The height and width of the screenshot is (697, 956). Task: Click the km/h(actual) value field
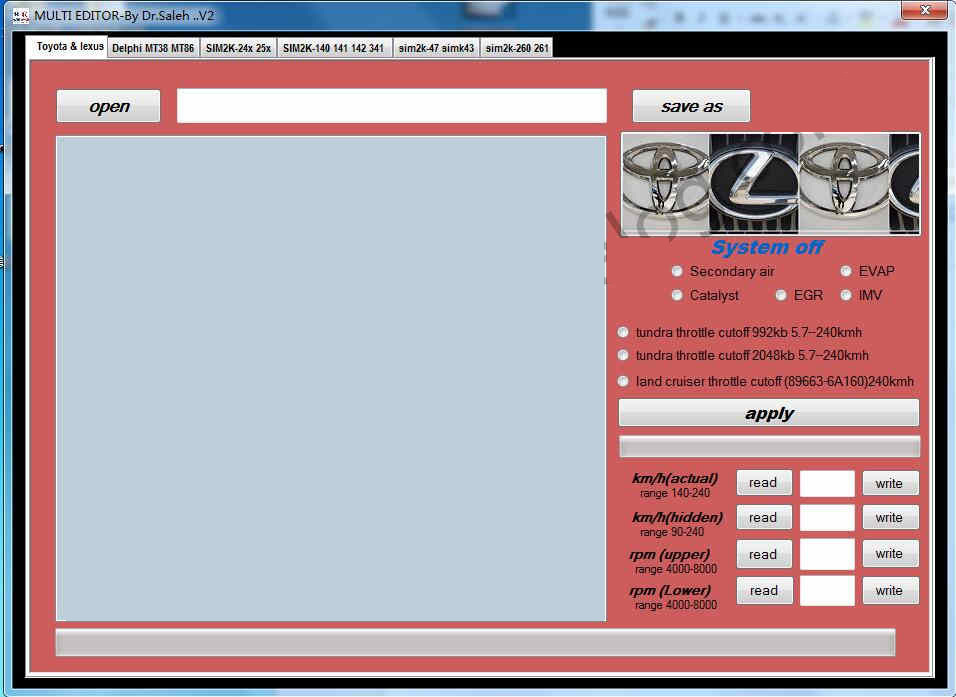[x=827, y=484]
